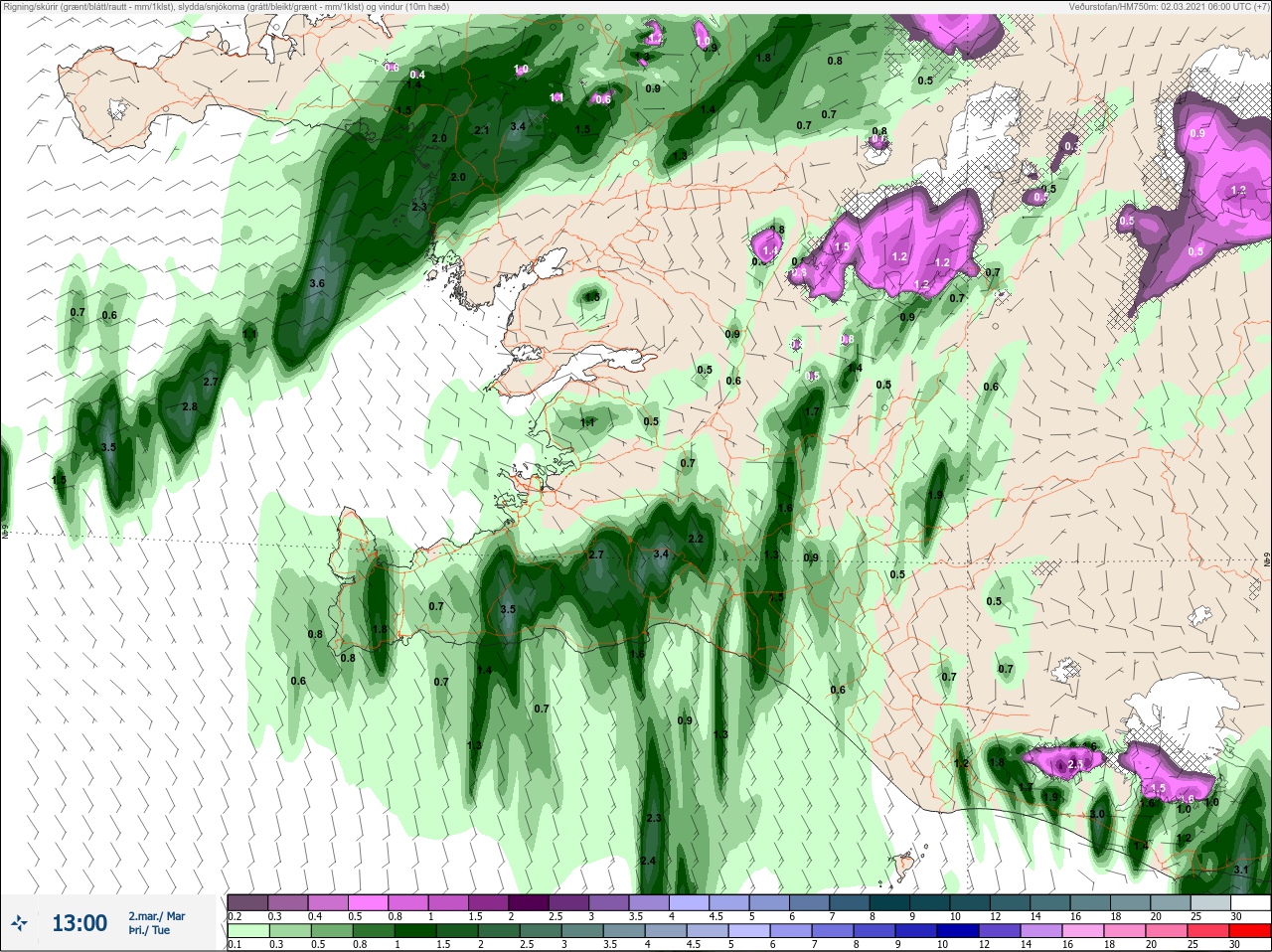
Task: Click the 2.4 precipitation value on the map
Action: click(648, 861)
